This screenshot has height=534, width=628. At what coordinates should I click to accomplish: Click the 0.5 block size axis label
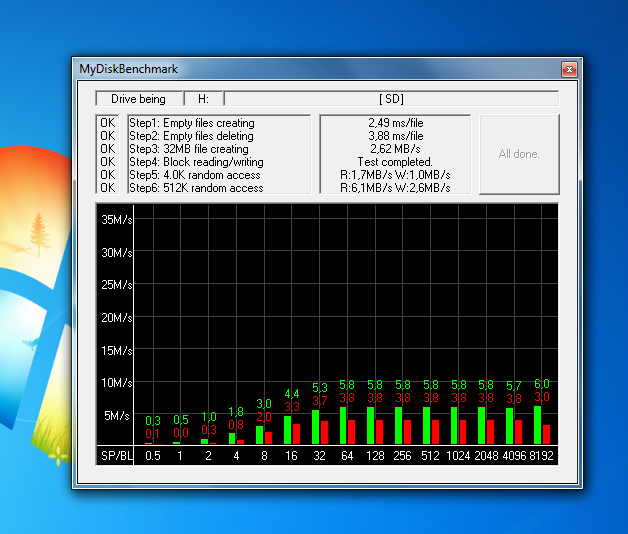[152, 456]
